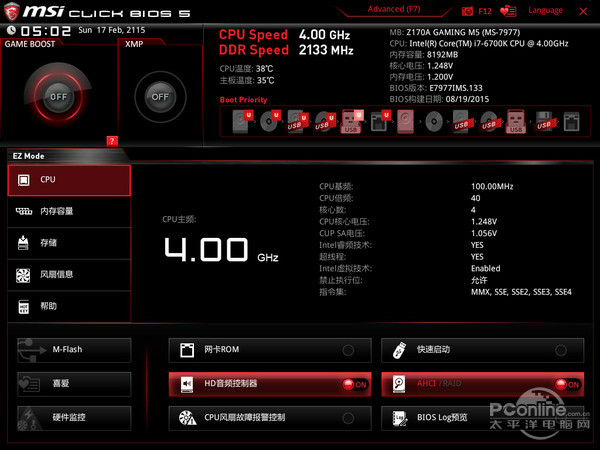Select the legacy USB hard disk boot icon
600x450 pixels.
461,121
